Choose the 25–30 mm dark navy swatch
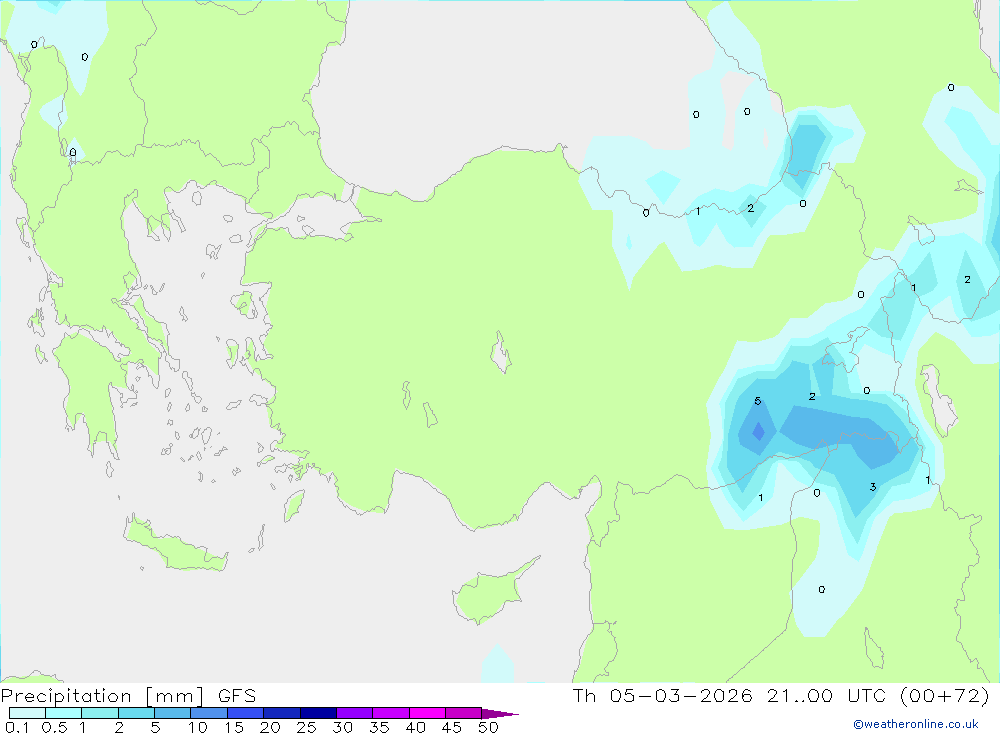Screen dimensions: 1000x733 (318, 713)
